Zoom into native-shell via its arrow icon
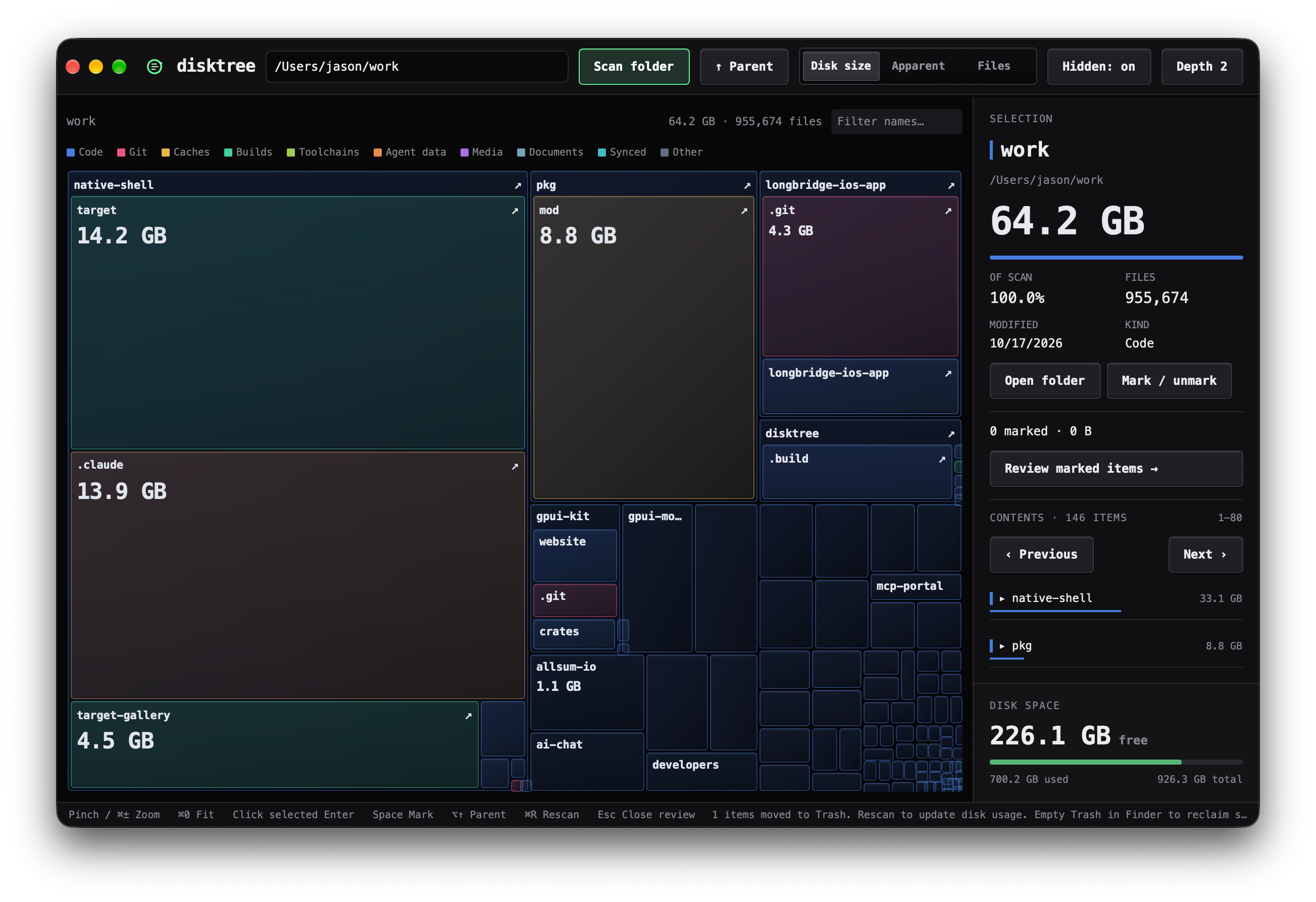 [518, 185]
